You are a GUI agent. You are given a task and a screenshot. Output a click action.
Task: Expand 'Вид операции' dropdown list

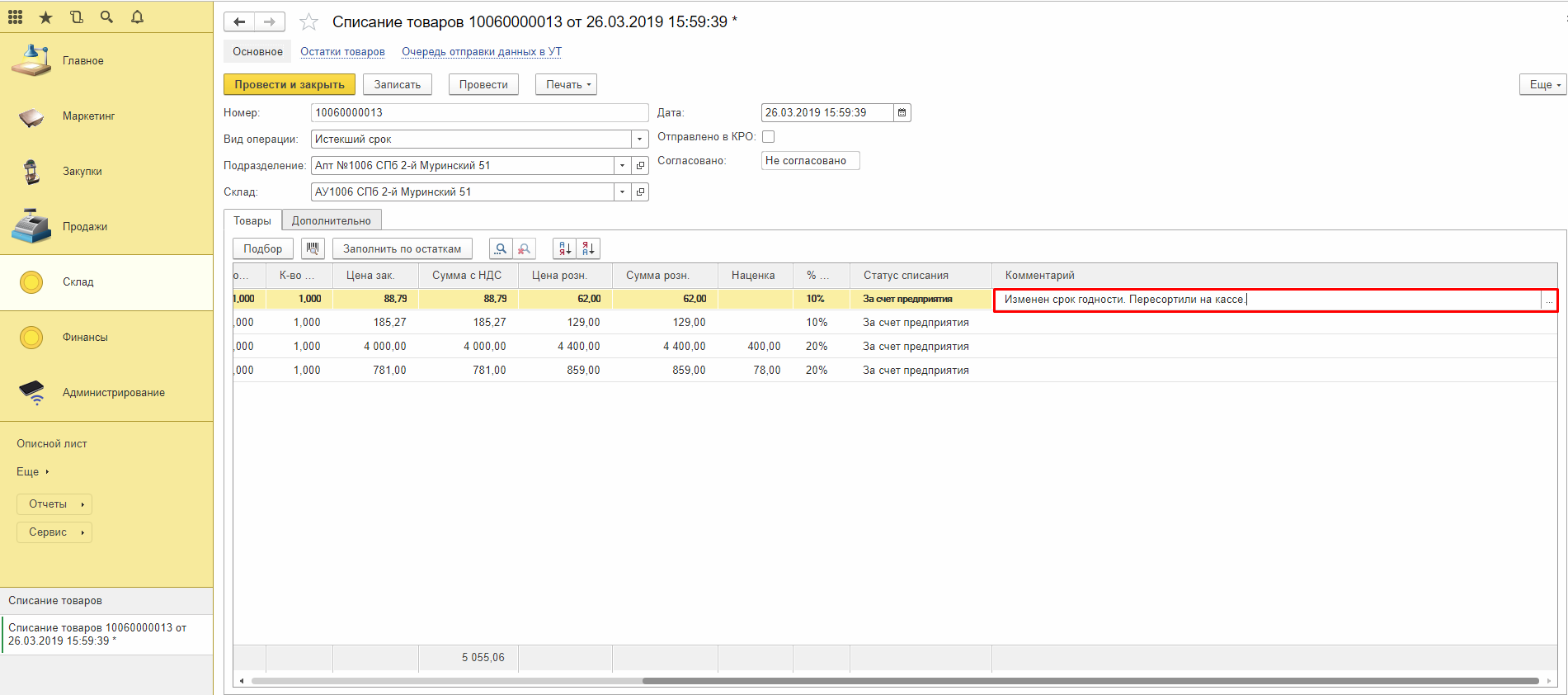639,139
